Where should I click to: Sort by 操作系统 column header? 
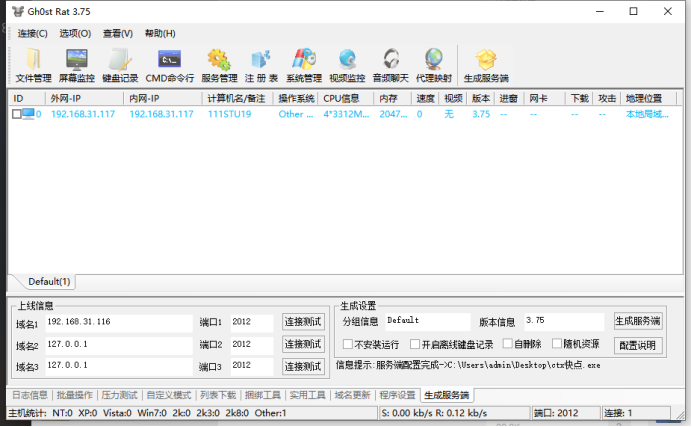[x=296, y=98]
